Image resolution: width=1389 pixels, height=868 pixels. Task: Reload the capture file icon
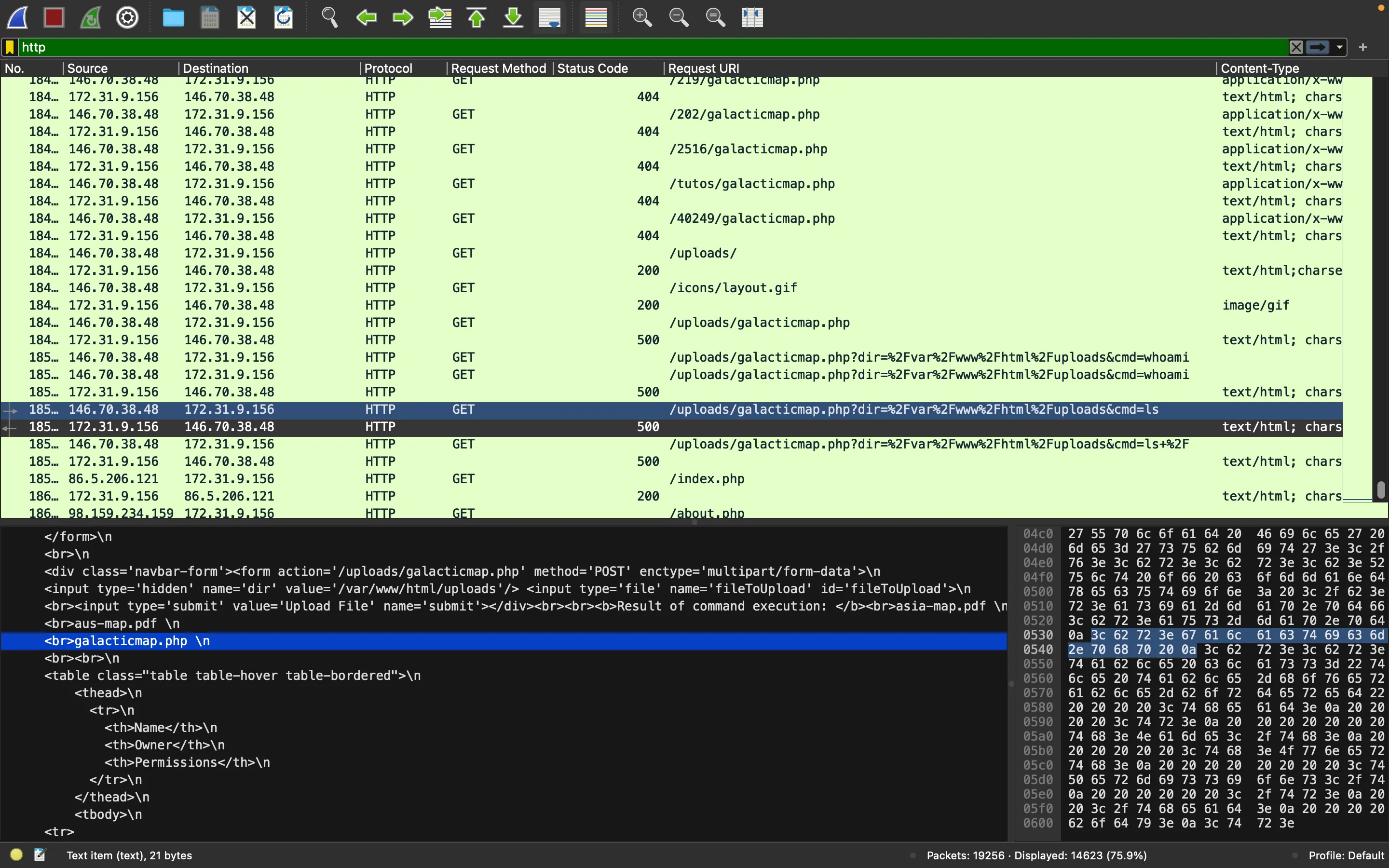pos(284,17)
